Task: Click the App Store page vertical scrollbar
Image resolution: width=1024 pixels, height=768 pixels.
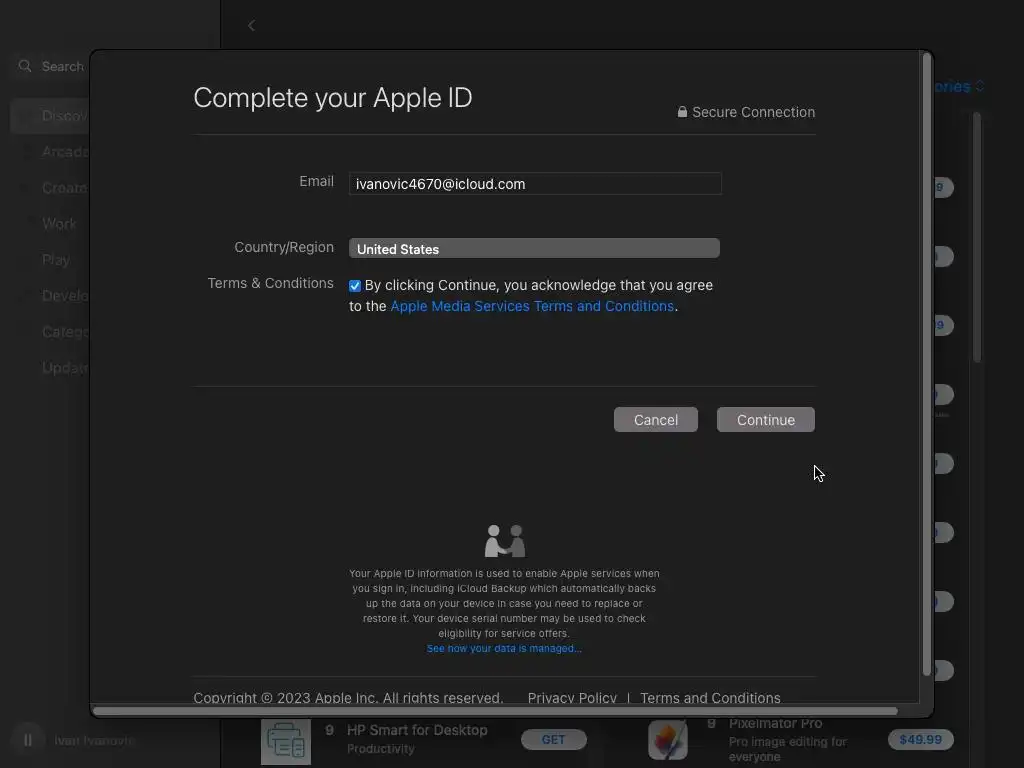Action: pos(977,238)
